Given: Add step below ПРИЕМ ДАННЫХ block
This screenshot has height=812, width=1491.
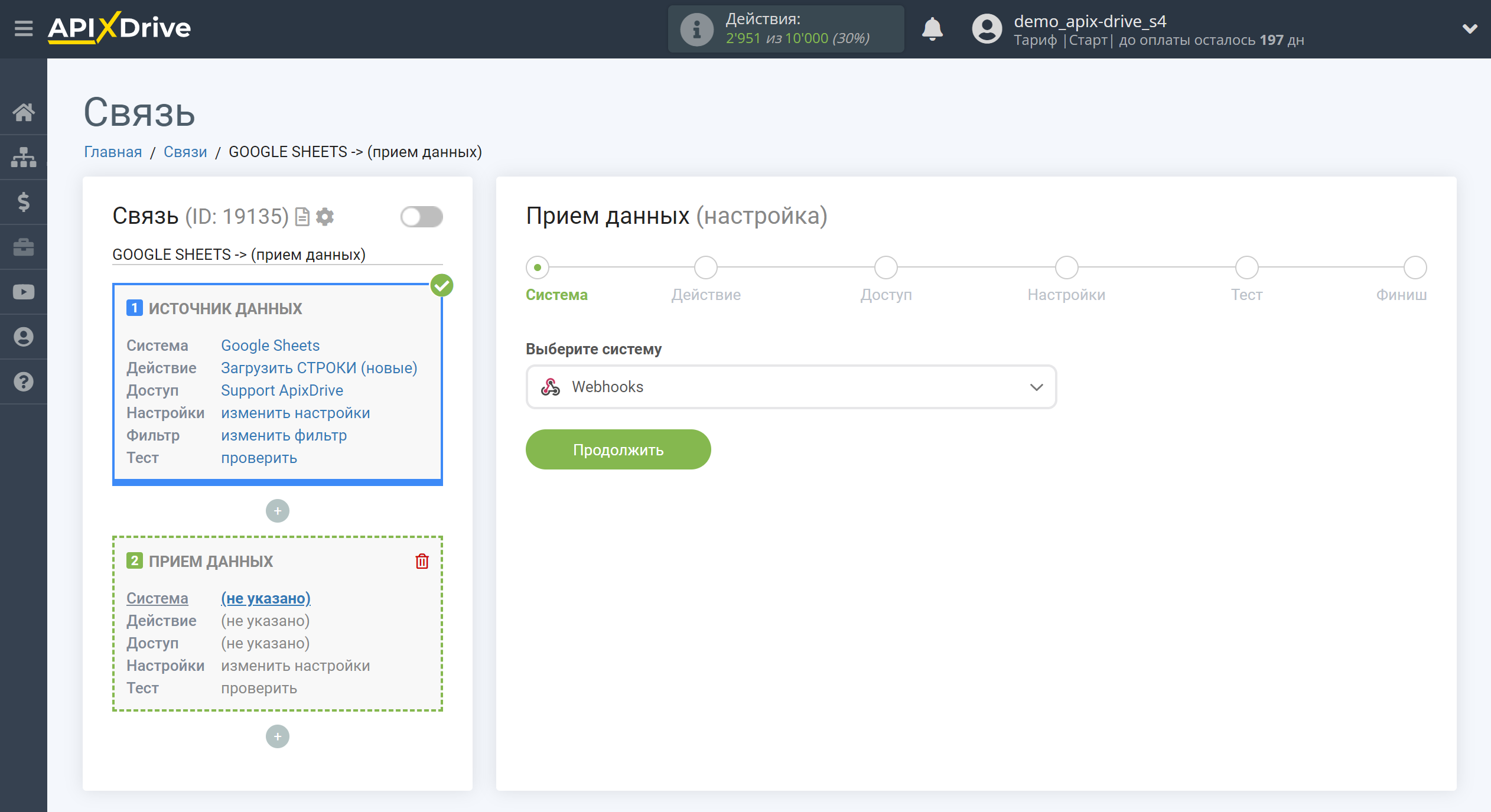Looking at the screenshot, I should (x=278, y=736).
